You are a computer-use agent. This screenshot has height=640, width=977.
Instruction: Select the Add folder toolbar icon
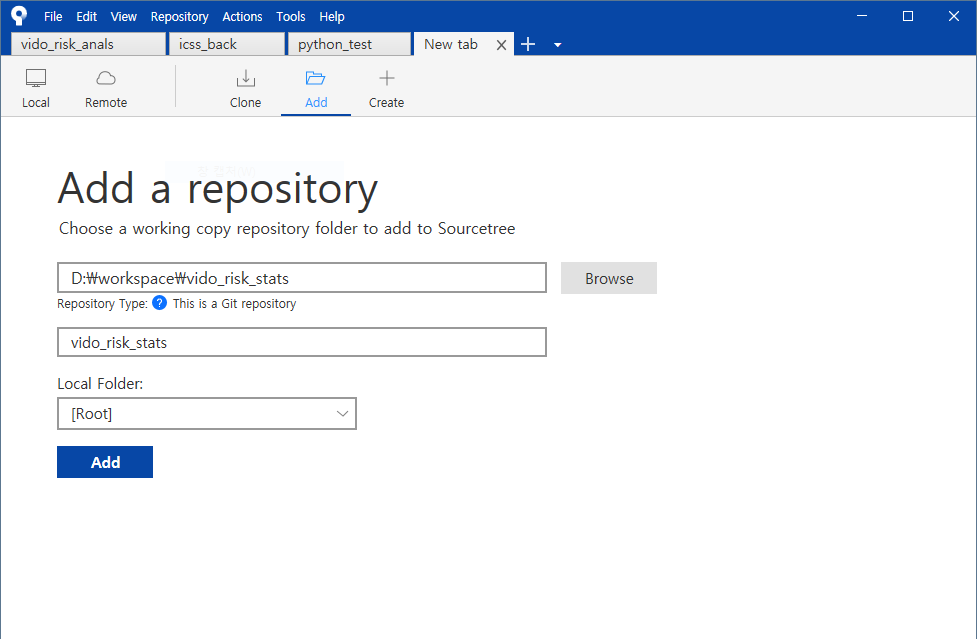(316, 88)
